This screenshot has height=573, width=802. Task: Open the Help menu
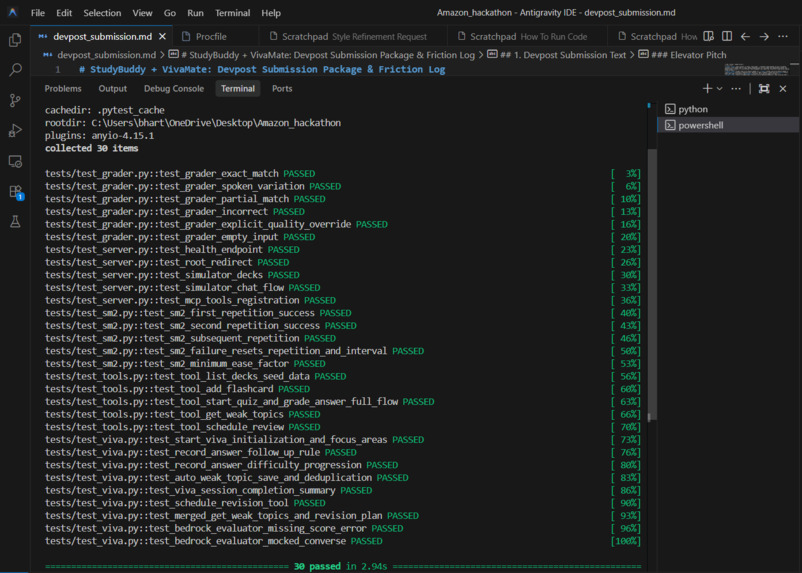pos(271,13)
